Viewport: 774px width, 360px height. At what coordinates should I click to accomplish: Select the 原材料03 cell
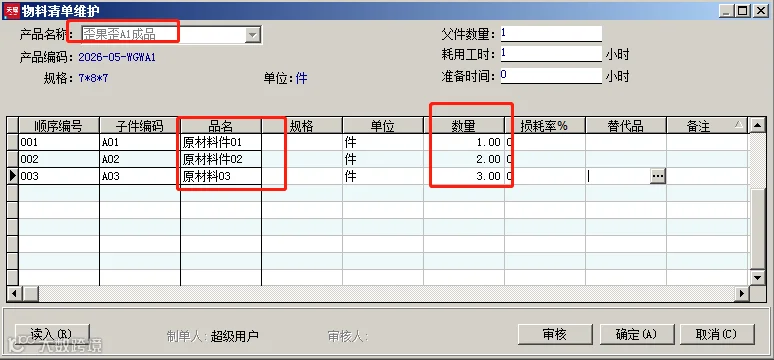point(221,176)
